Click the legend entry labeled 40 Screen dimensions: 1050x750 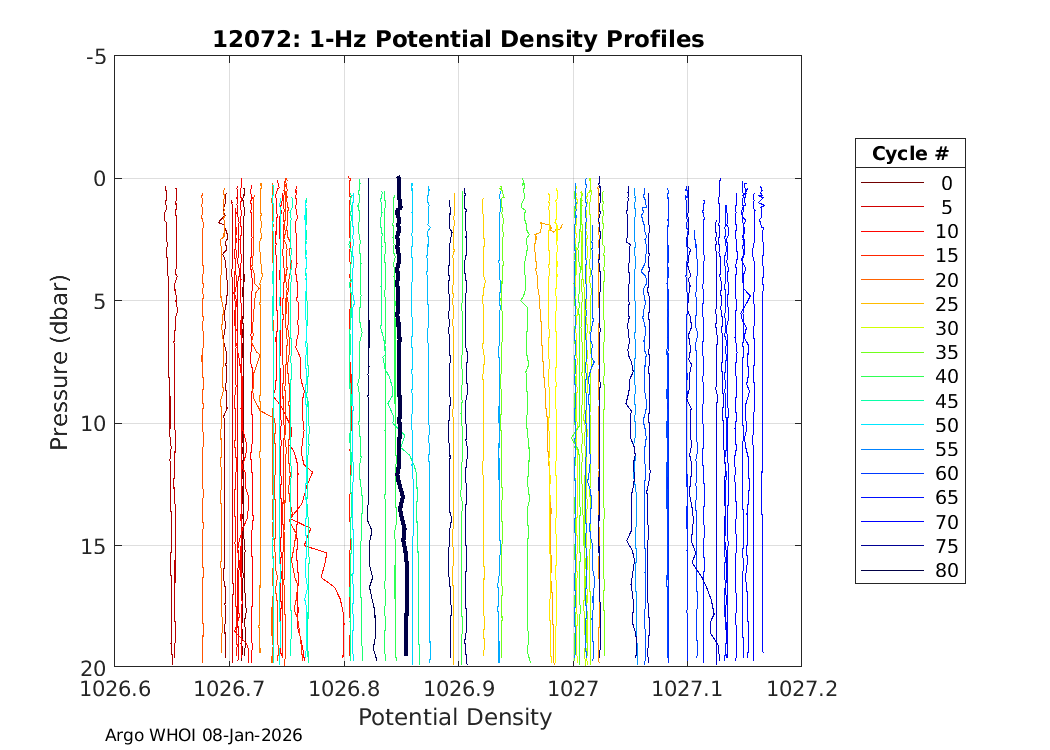946,377
